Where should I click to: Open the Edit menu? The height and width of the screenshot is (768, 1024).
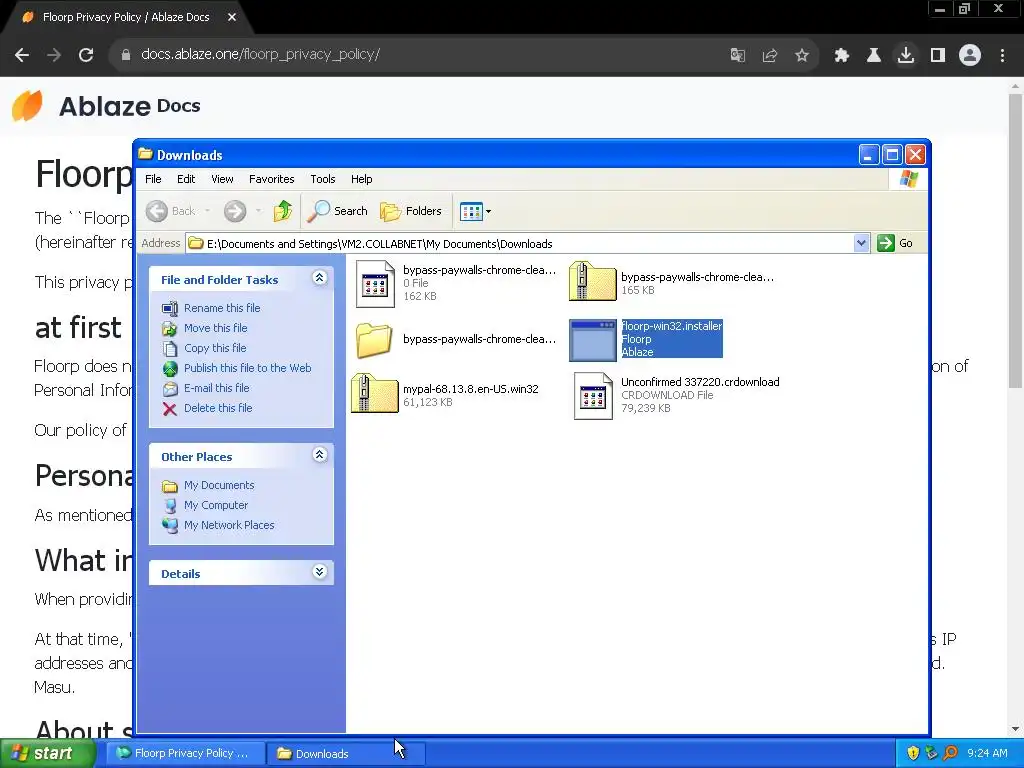pos(186,179)
